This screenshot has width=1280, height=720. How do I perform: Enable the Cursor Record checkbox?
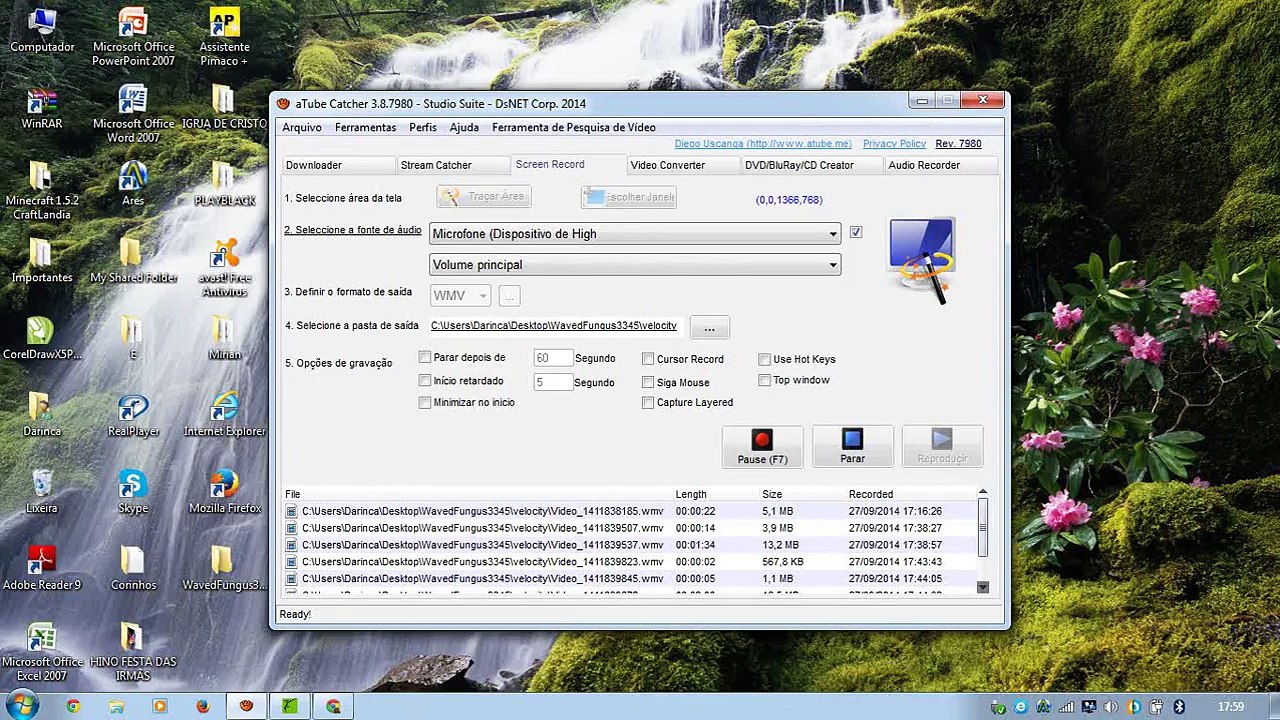(x=648, y=359)
